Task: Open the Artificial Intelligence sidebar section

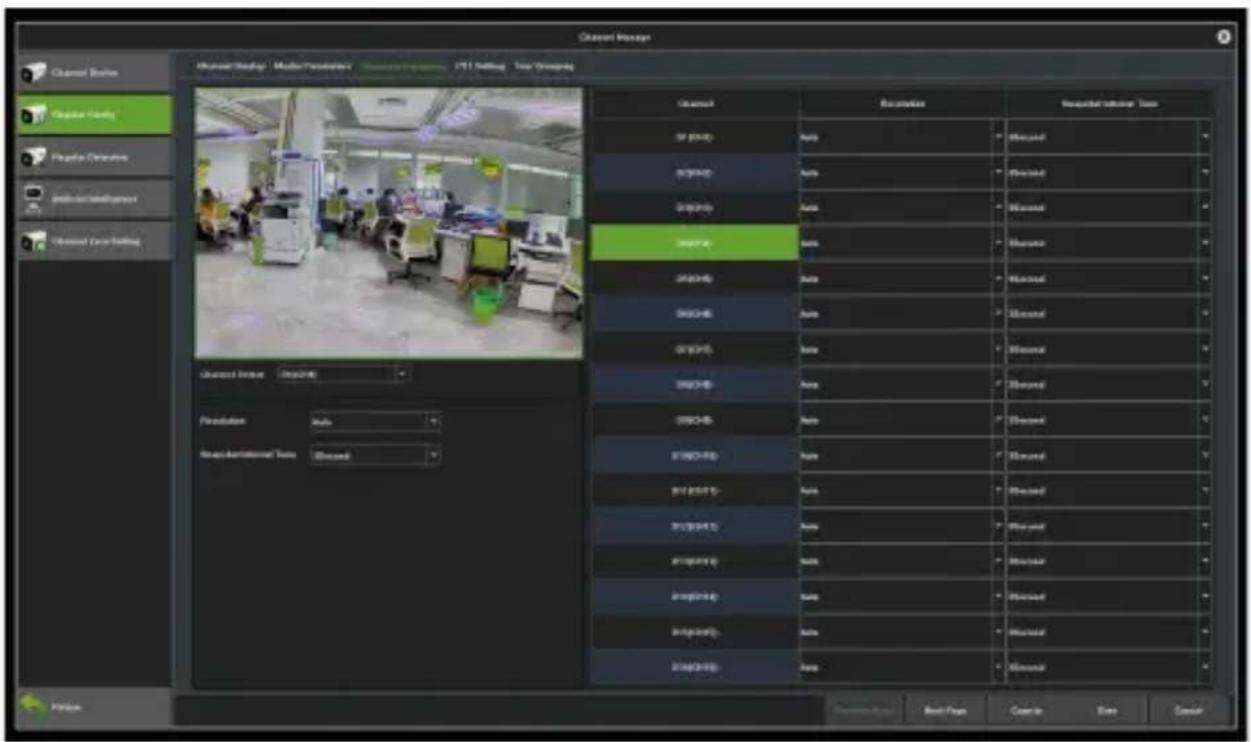Action: click(94, 199)
